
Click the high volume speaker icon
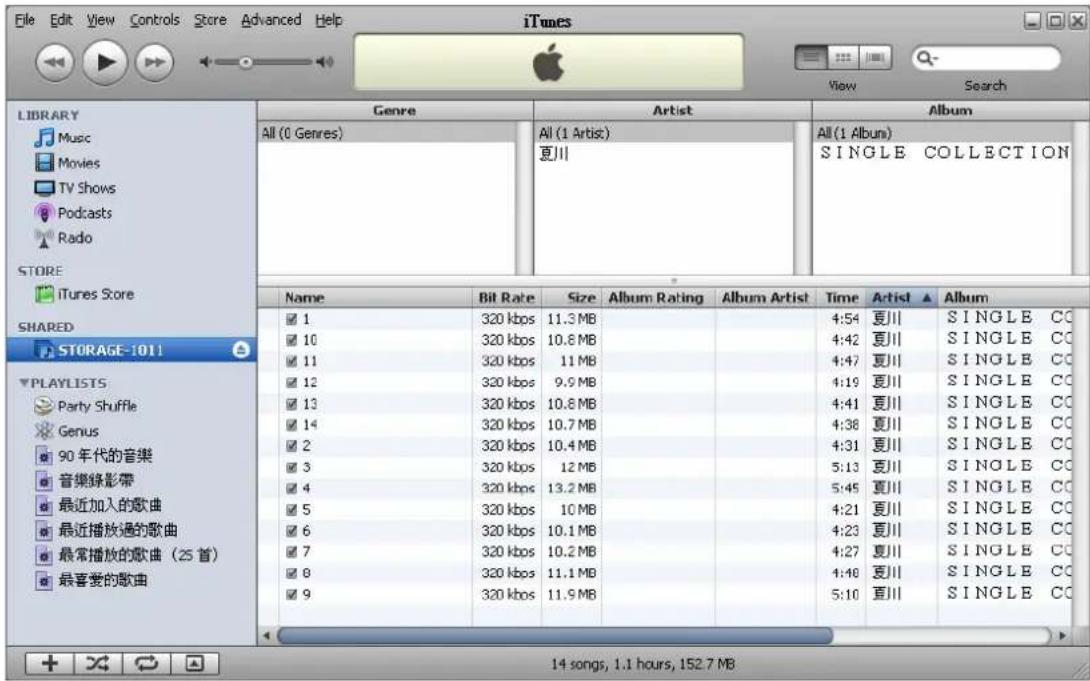pos(325,63)
